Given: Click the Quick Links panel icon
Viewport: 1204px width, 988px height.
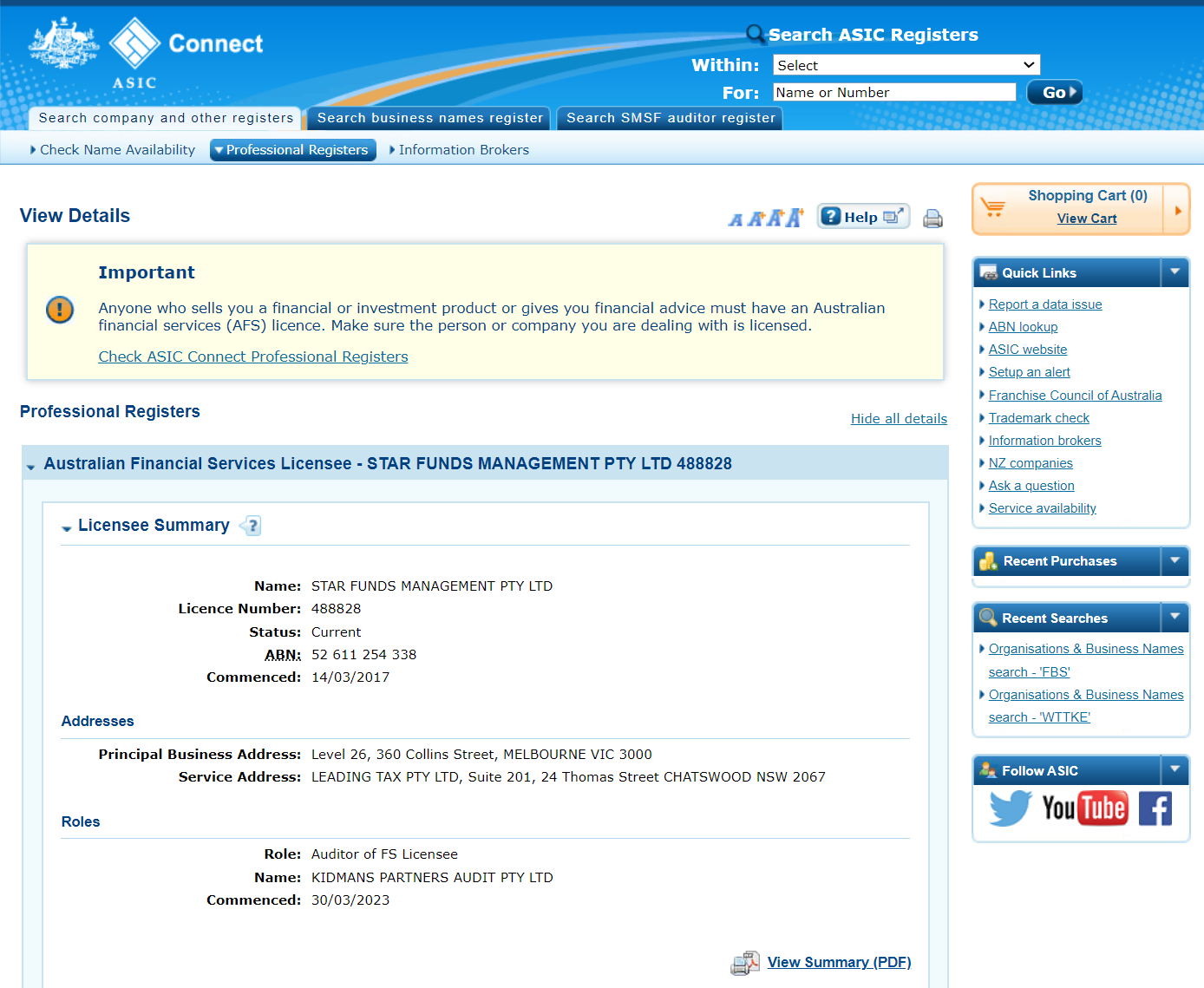Looking at the screenshot, I should (x=989, y=272).
